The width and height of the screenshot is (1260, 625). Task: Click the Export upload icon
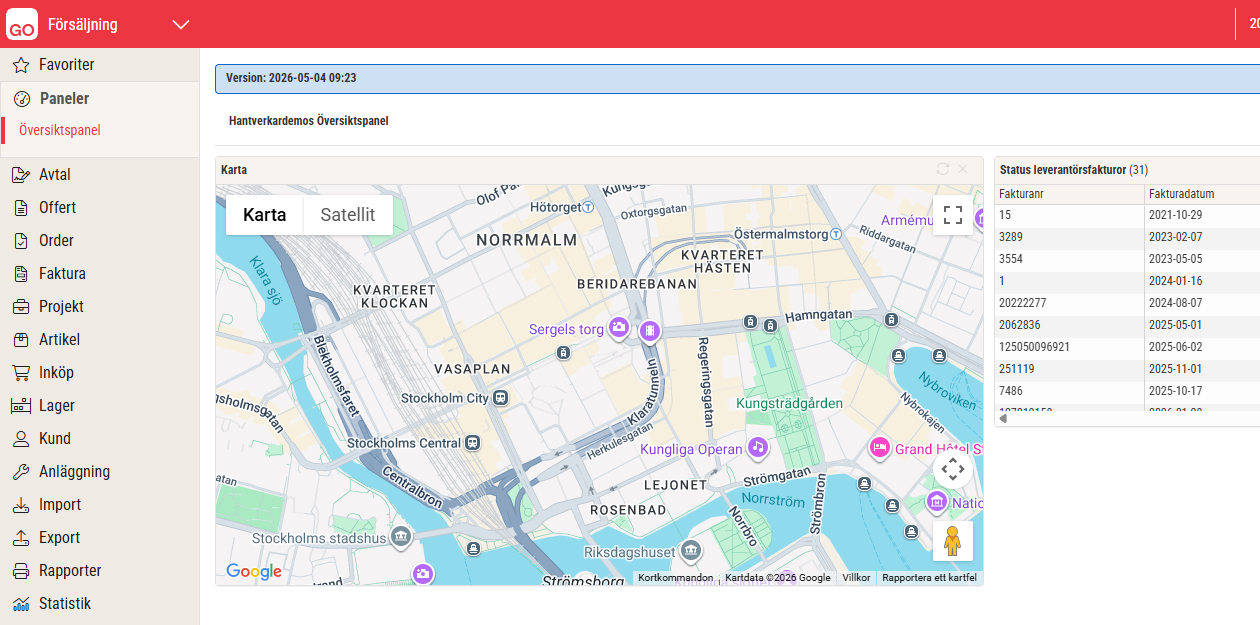(x=21, y=538)
